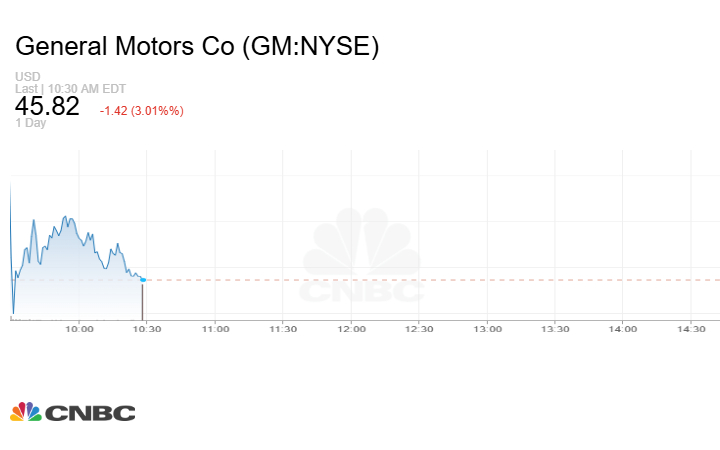Image resolution: width=720 pixels, height=450 pixels.
Task: Click the blue current-price dot on the chart
Action: 143,280
